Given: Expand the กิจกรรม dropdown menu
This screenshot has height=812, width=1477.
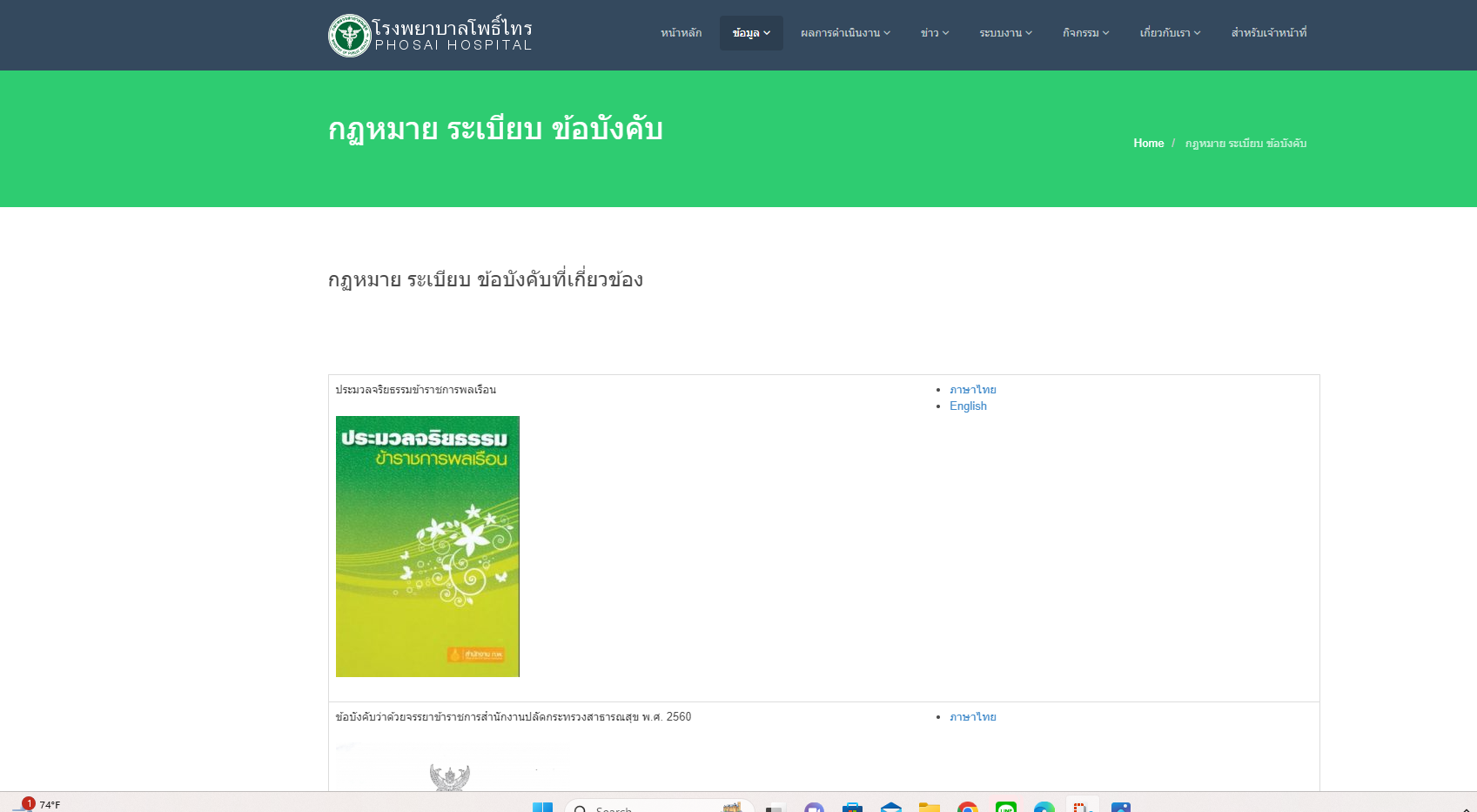Looking at the screenshot, I should click(x=1085, y=33).
